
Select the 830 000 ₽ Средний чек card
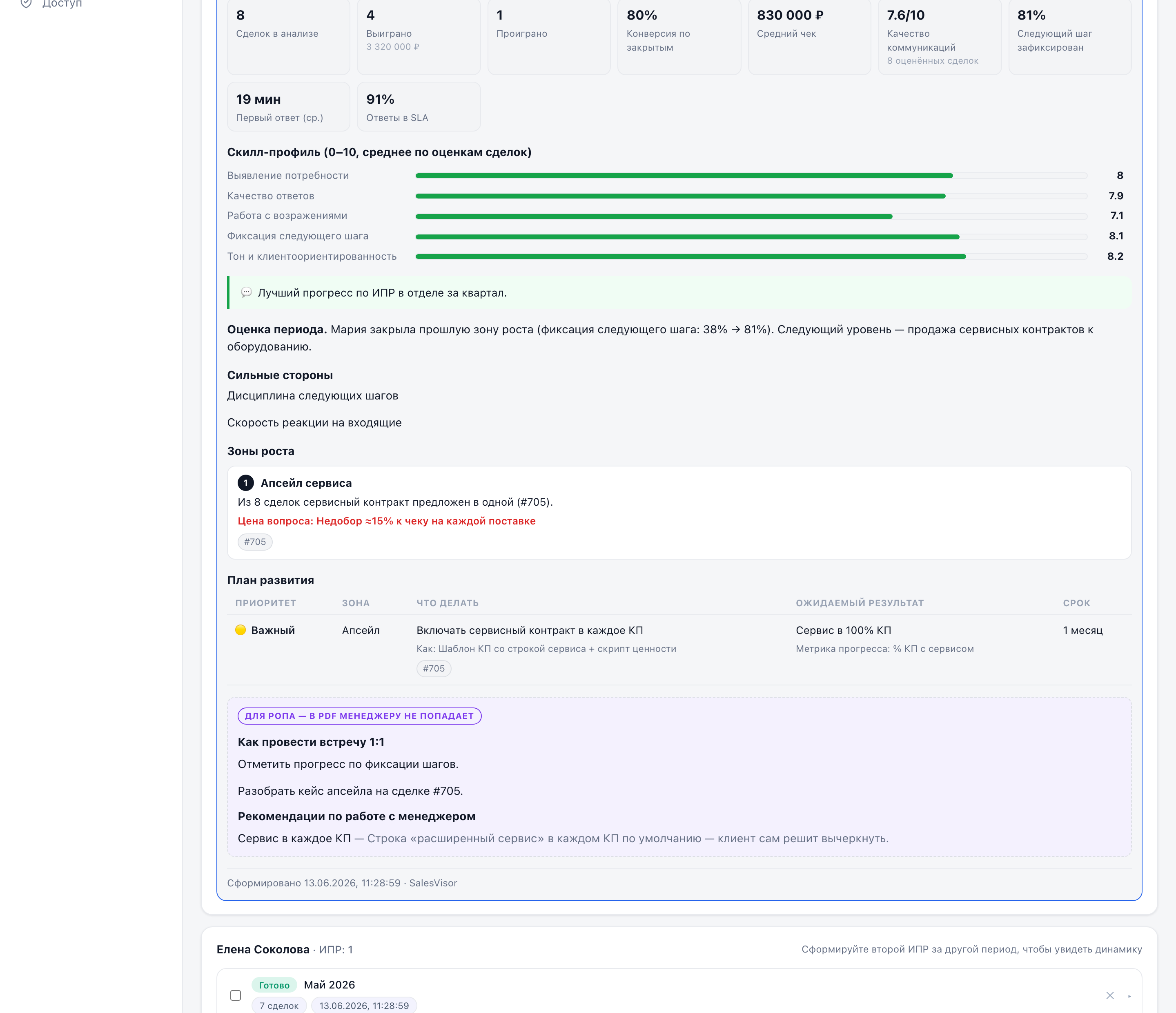(x=809, y=36)
